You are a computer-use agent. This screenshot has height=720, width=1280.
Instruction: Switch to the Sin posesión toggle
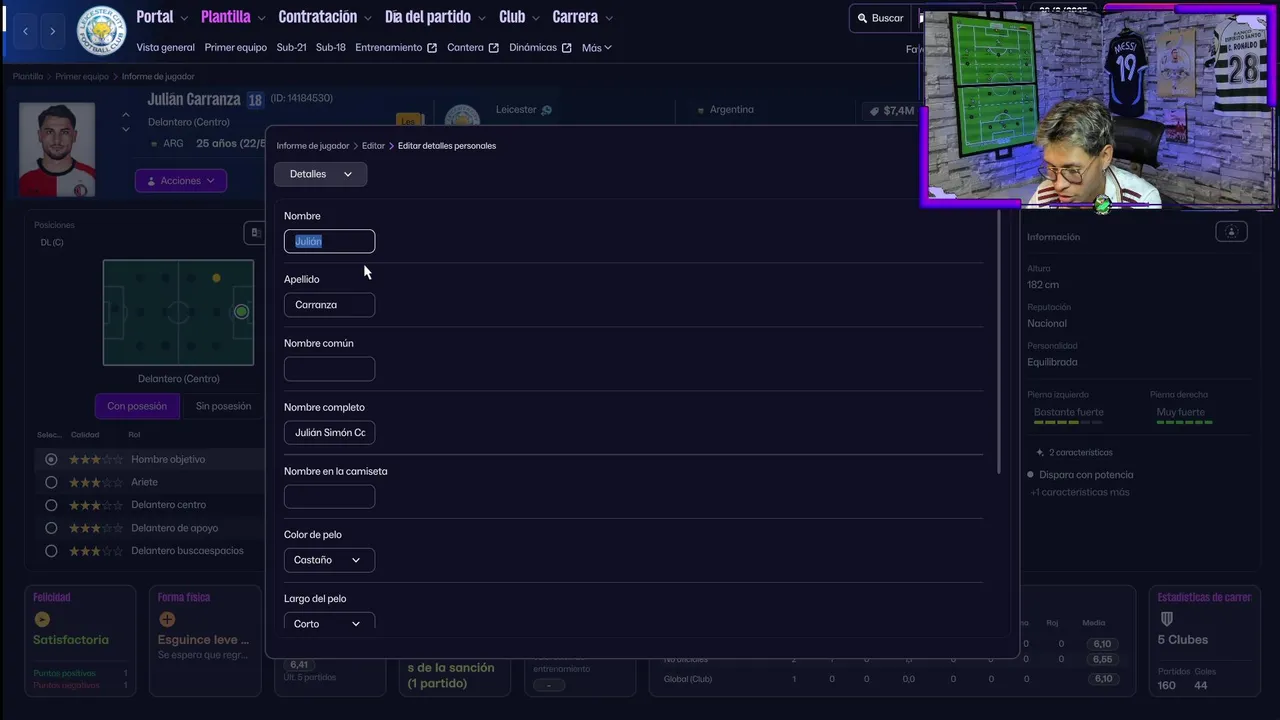[223, 406]
